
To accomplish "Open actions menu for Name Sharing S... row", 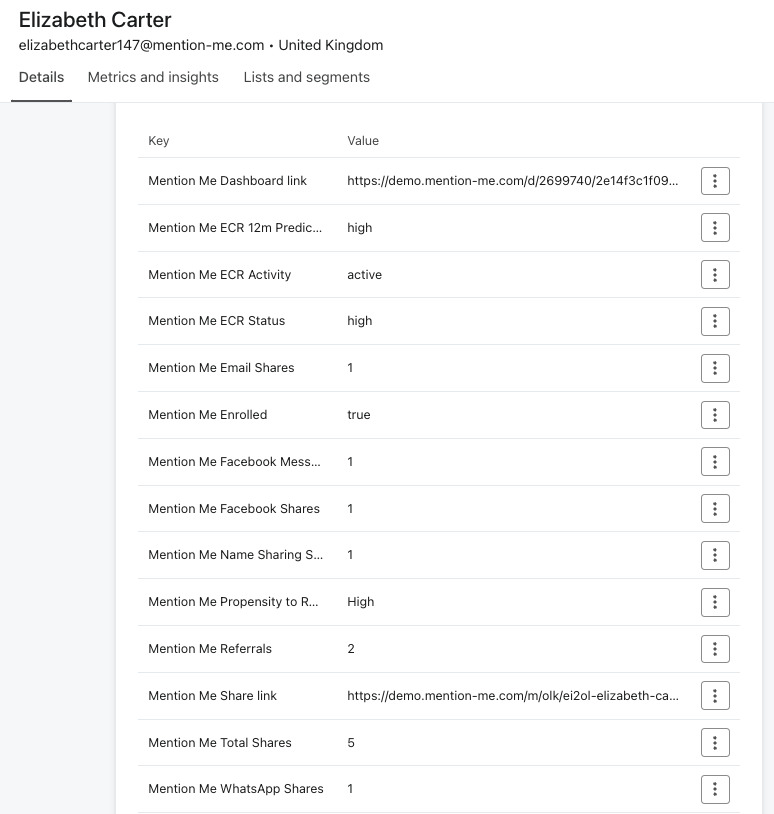I will click(715, 555).
